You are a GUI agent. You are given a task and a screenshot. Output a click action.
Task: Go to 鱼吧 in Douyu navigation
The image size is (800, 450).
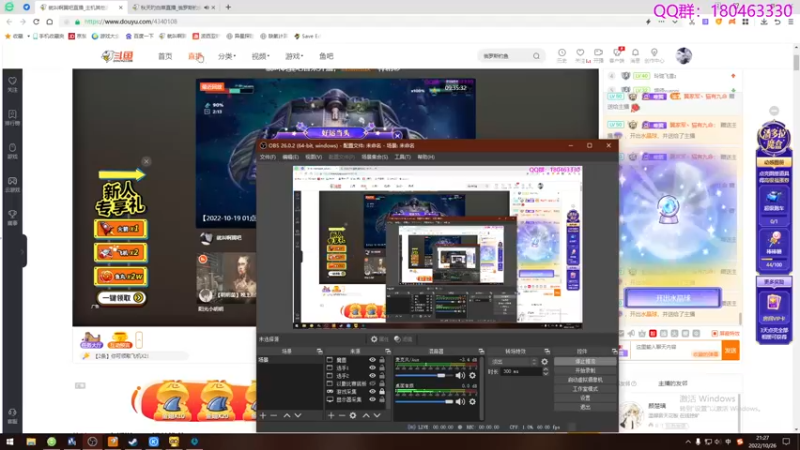tap(326, 56)
